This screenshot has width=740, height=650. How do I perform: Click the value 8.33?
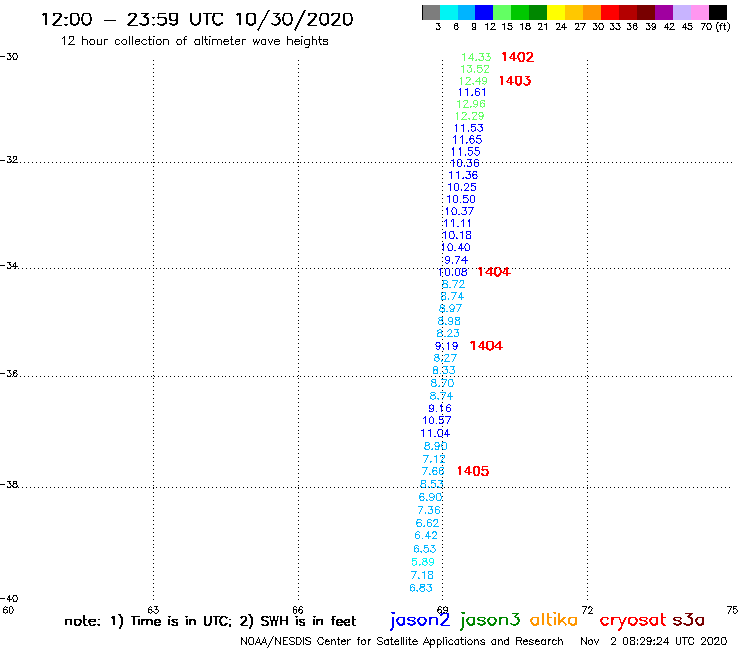point(444,371)
